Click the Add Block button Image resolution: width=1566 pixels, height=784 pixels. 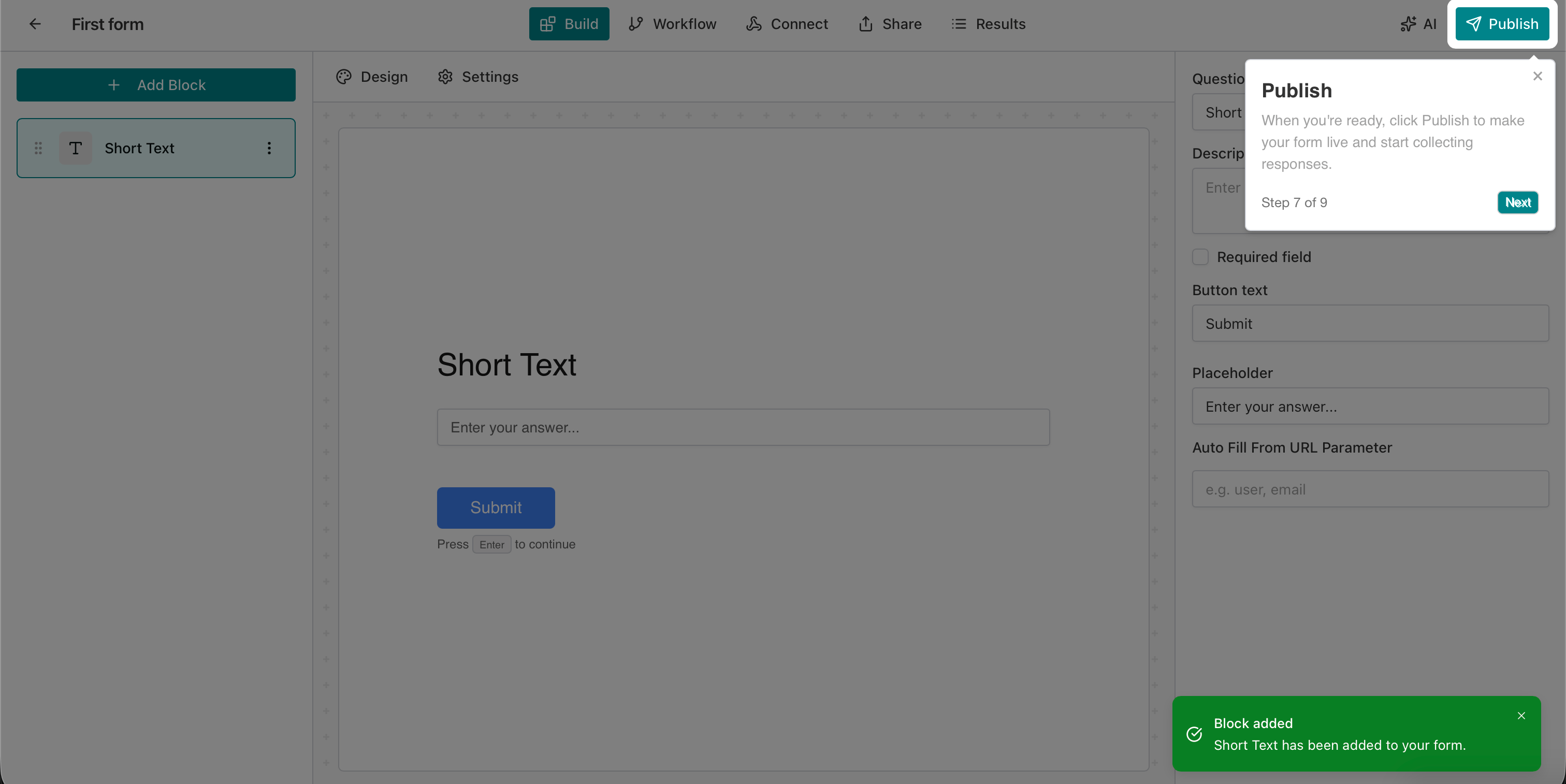(x=156, y=85)
